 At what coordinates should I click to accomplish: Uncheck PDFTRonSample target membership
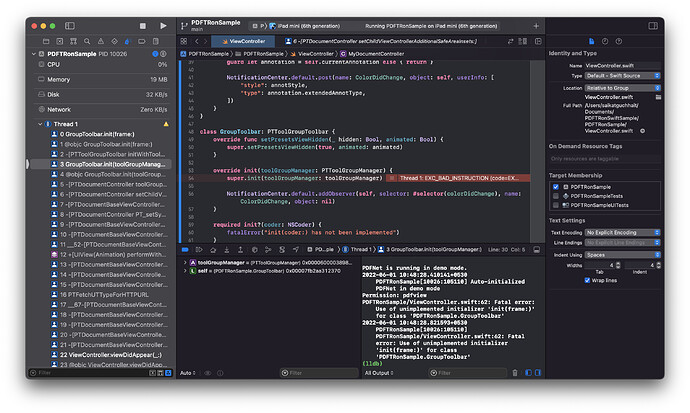pos(556,187)
